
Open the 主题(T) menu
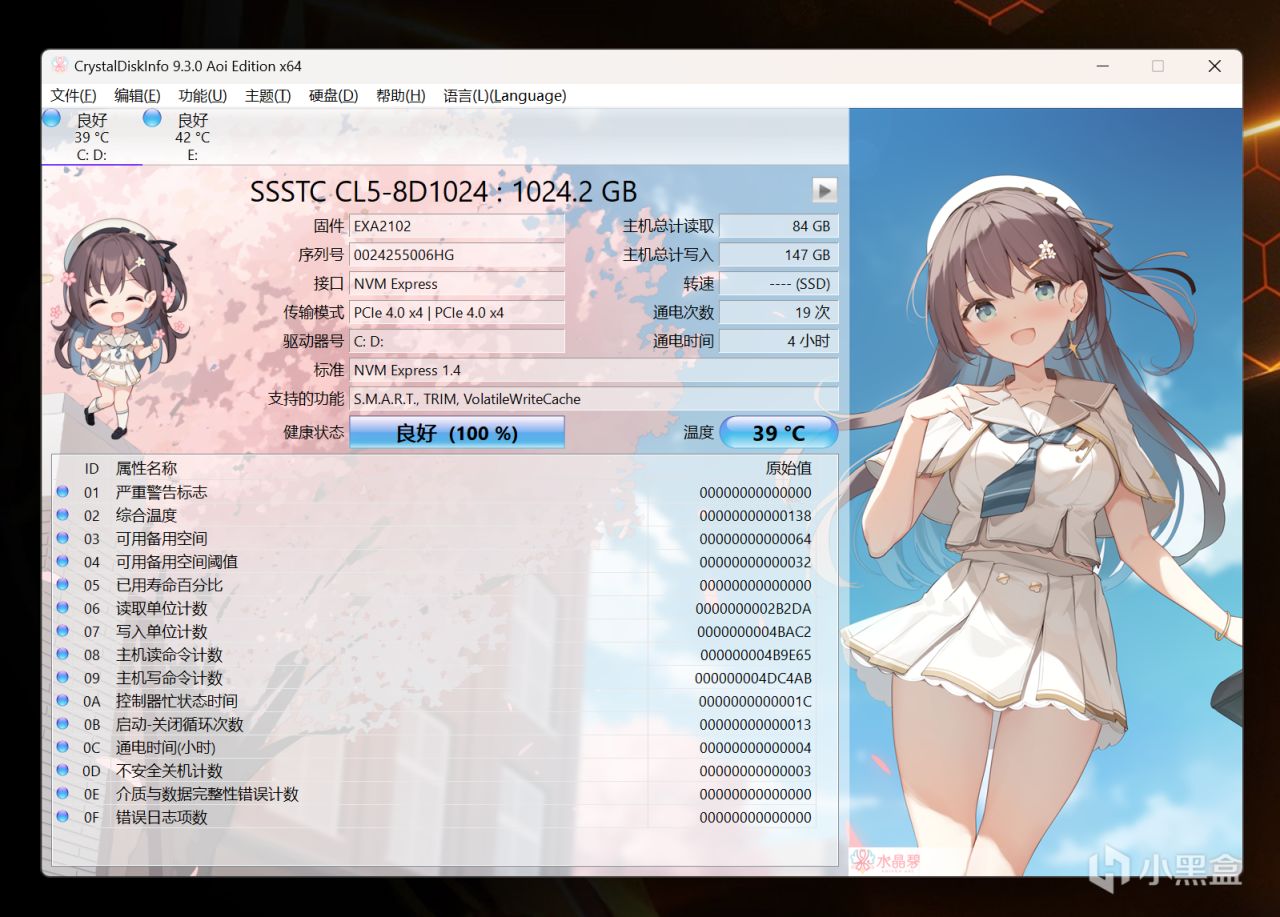click(x=268, y=96)
